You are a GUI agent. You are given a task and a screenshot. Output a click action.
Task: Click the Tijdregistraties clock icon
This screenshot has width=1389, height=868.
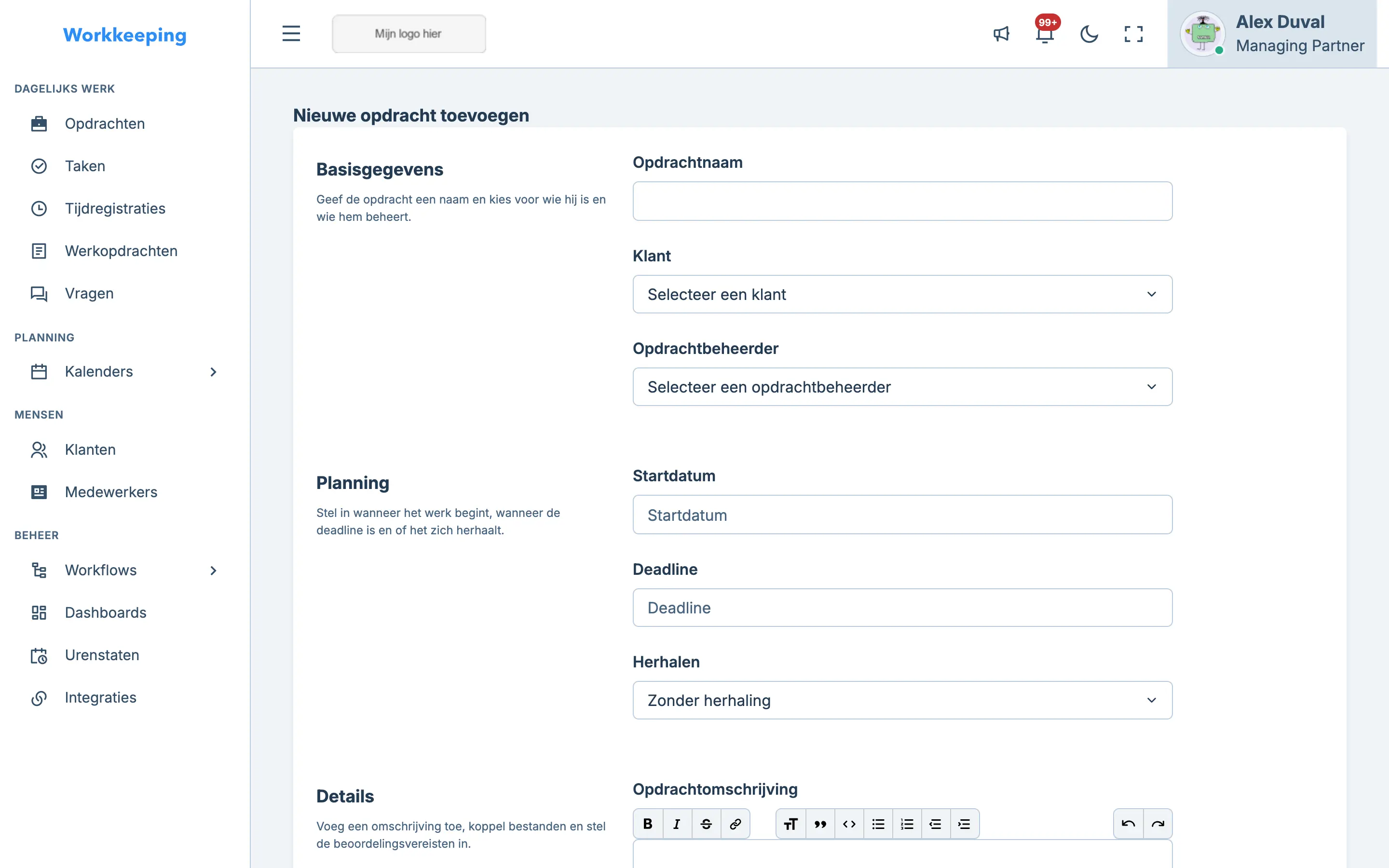click(39, 208)
